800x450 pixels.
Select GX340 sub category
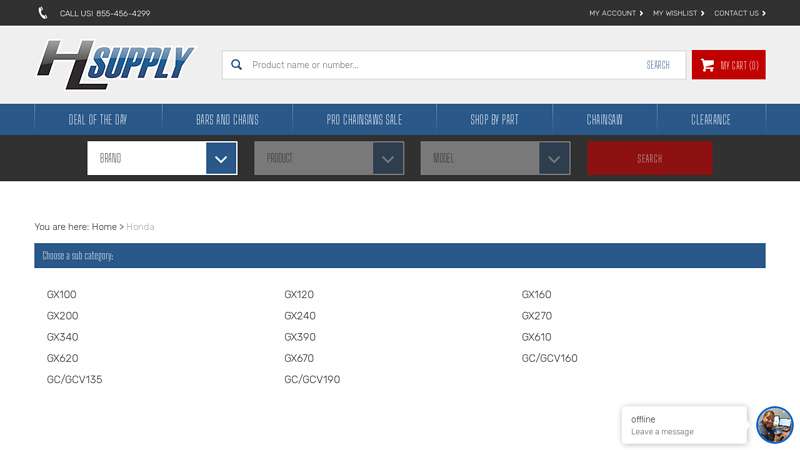pyautogui.click(x=62, y=337)
